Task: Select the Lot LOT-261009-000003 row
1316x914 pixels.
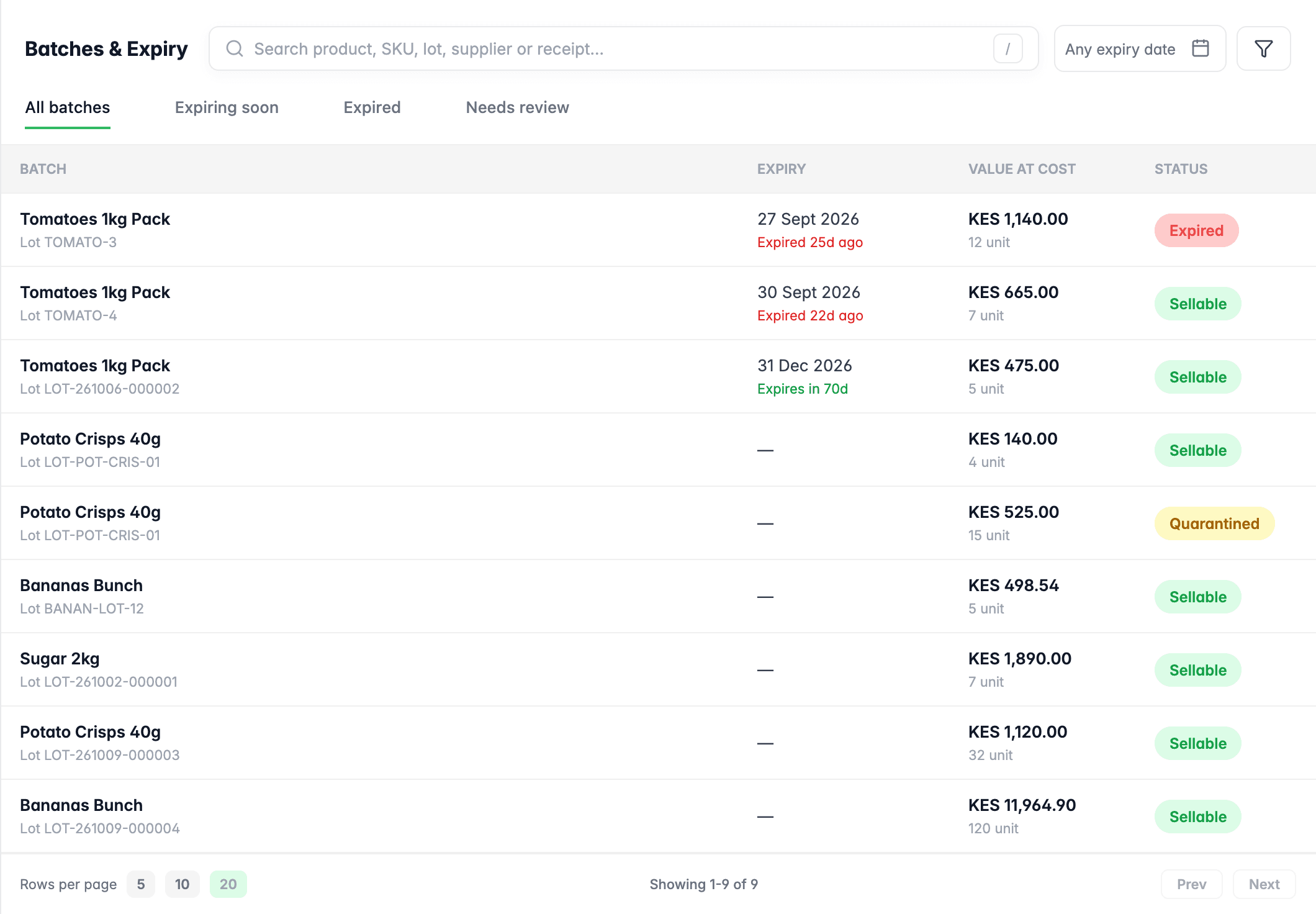Action: [658, 743]
